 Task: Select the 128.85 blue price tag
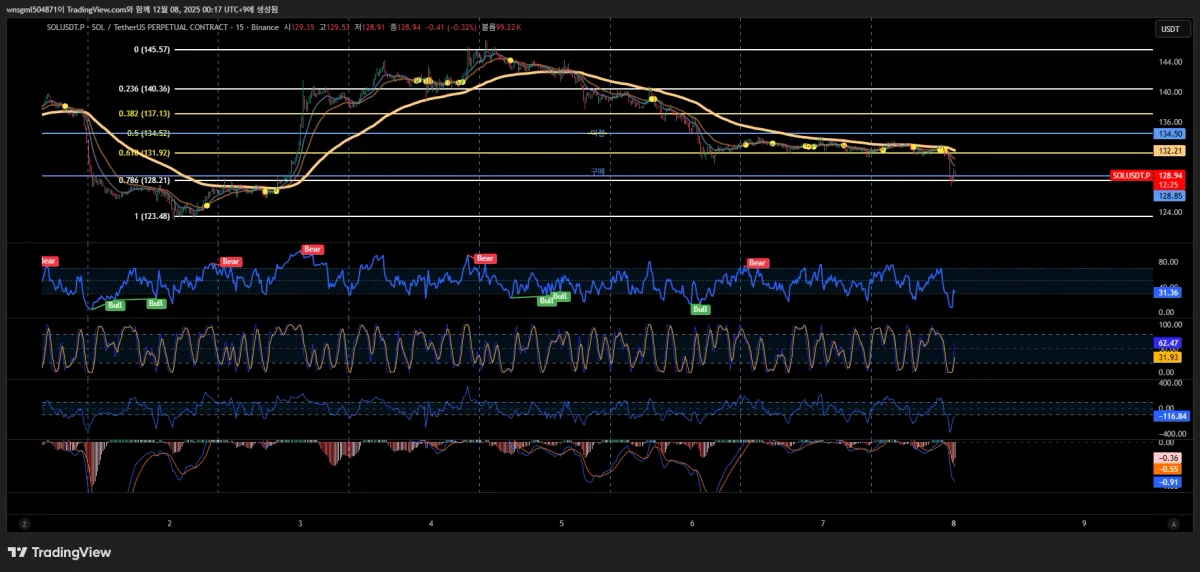1169,196
